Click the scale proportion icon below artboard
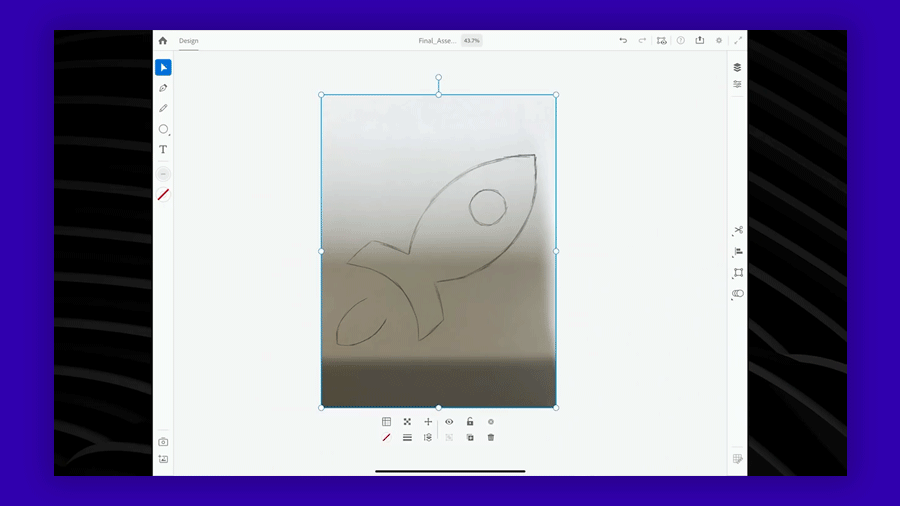The width and height of the screenshot is (900, 506). tap(407, 422)
